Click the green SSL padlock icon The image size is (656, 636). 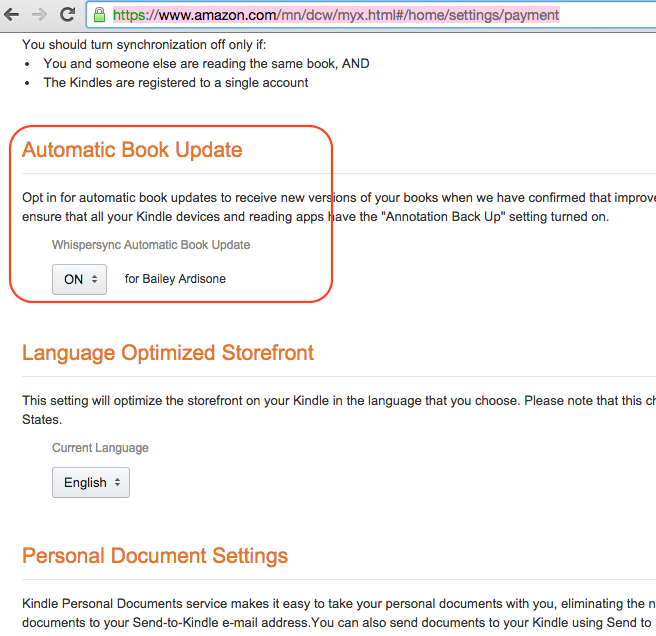[100, 15]
